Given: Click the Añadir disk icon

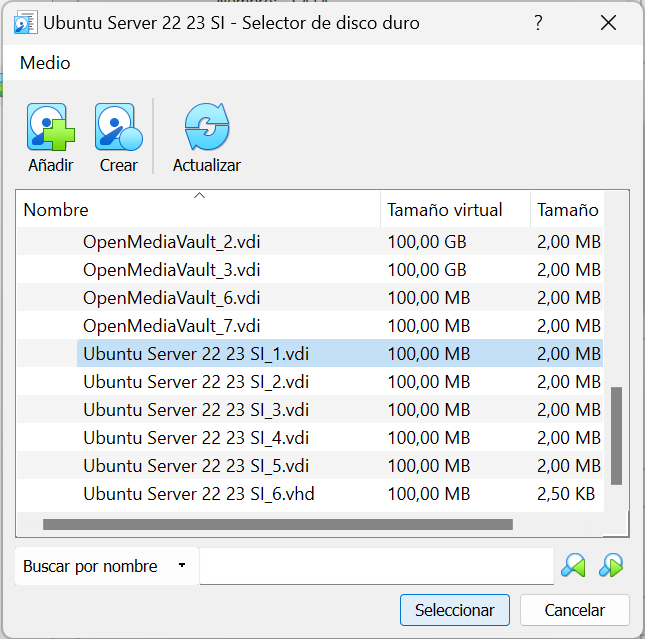Looking at the screenshot, I should pos(51,127).
